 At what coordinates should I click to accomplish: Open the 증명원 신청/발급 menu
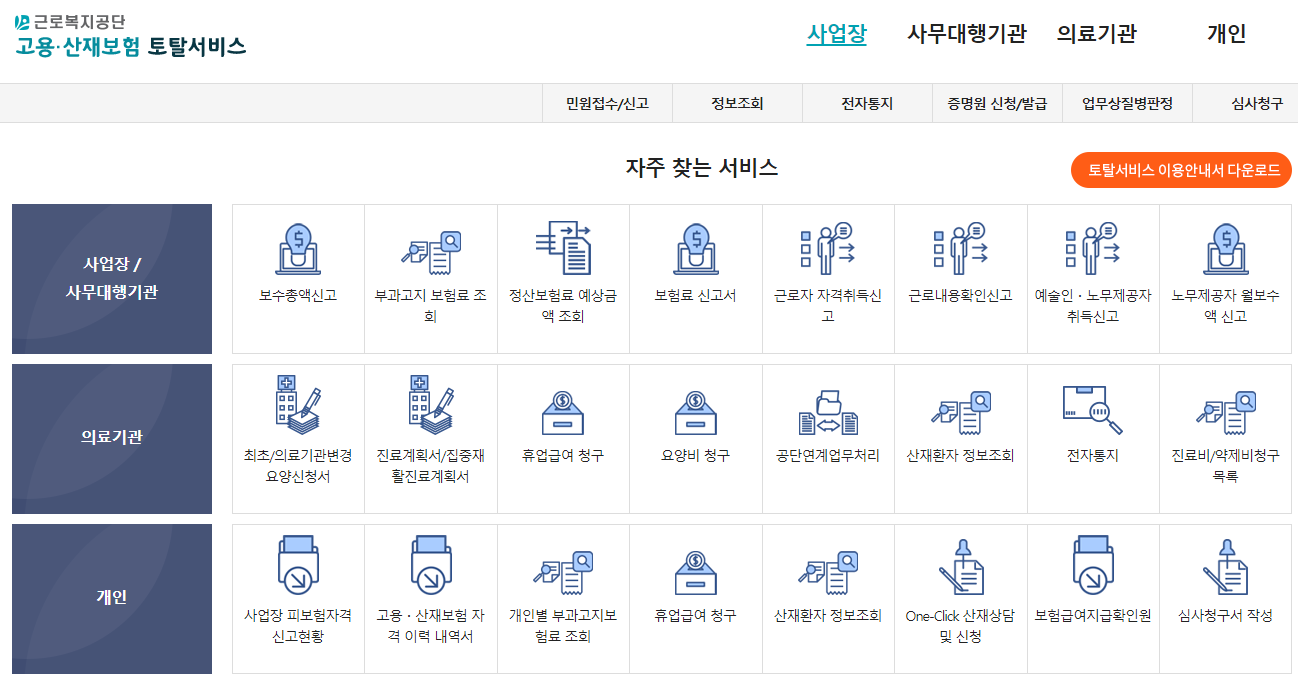tap(997, 103)
